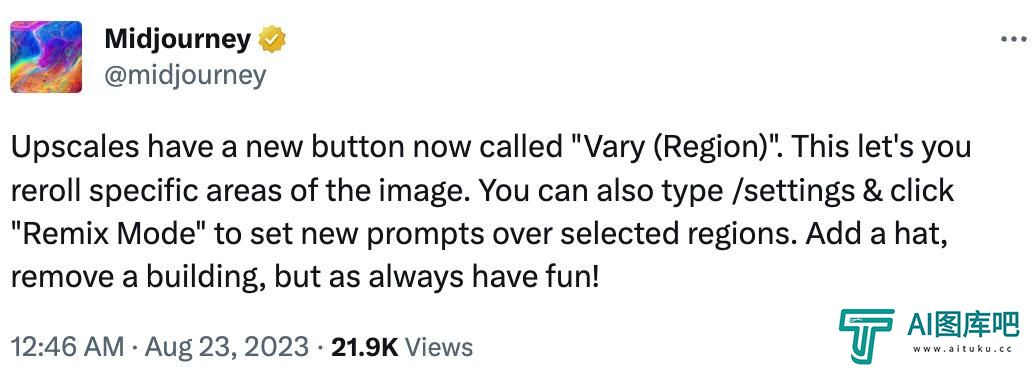
Task: Click the gold verified badge
Action: point(272,41)
